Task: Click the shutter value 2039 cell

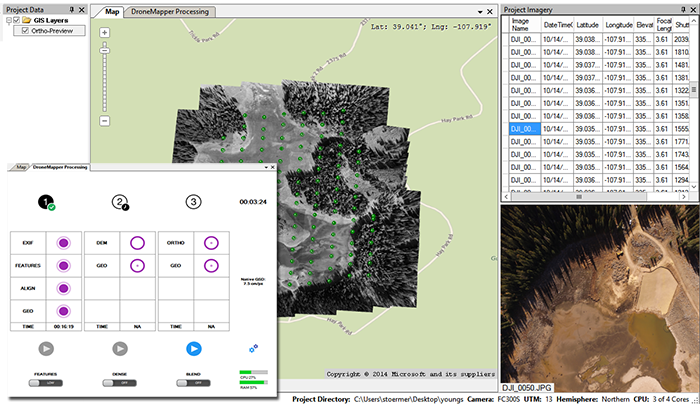Action: [681, 39]
